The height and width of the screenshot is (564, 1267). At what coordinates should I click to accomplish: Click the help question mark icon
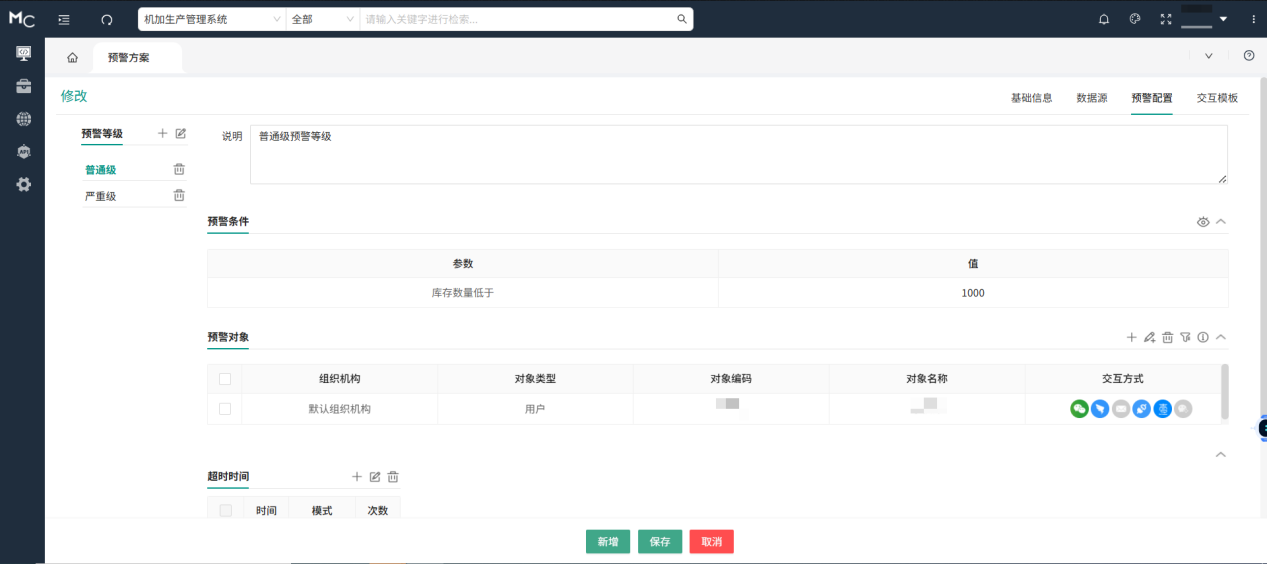coord(1249,56)
